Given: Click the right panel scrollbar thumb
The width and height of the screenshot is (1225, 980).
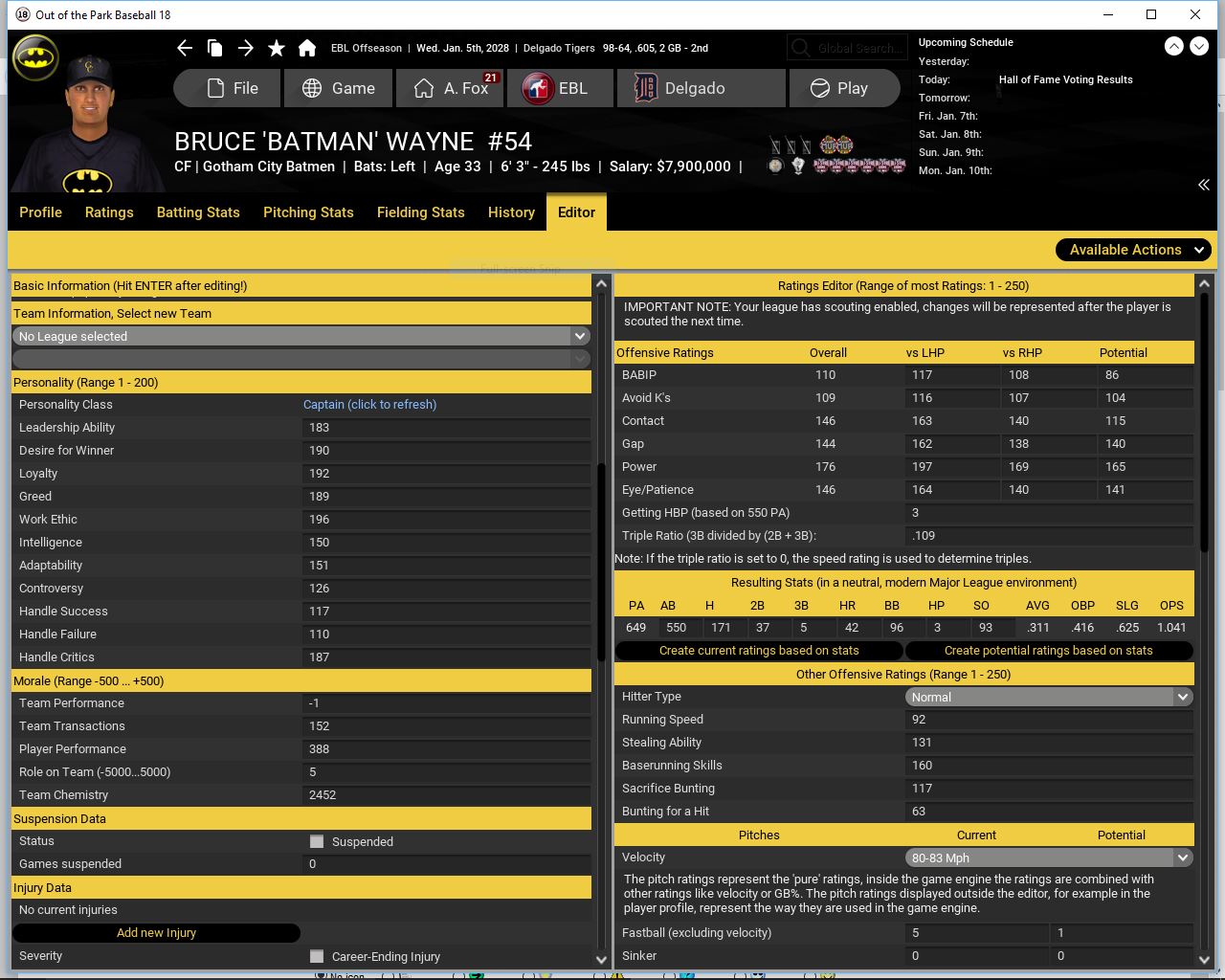Looking at the screenshot, I should [x=1204, y=423].
